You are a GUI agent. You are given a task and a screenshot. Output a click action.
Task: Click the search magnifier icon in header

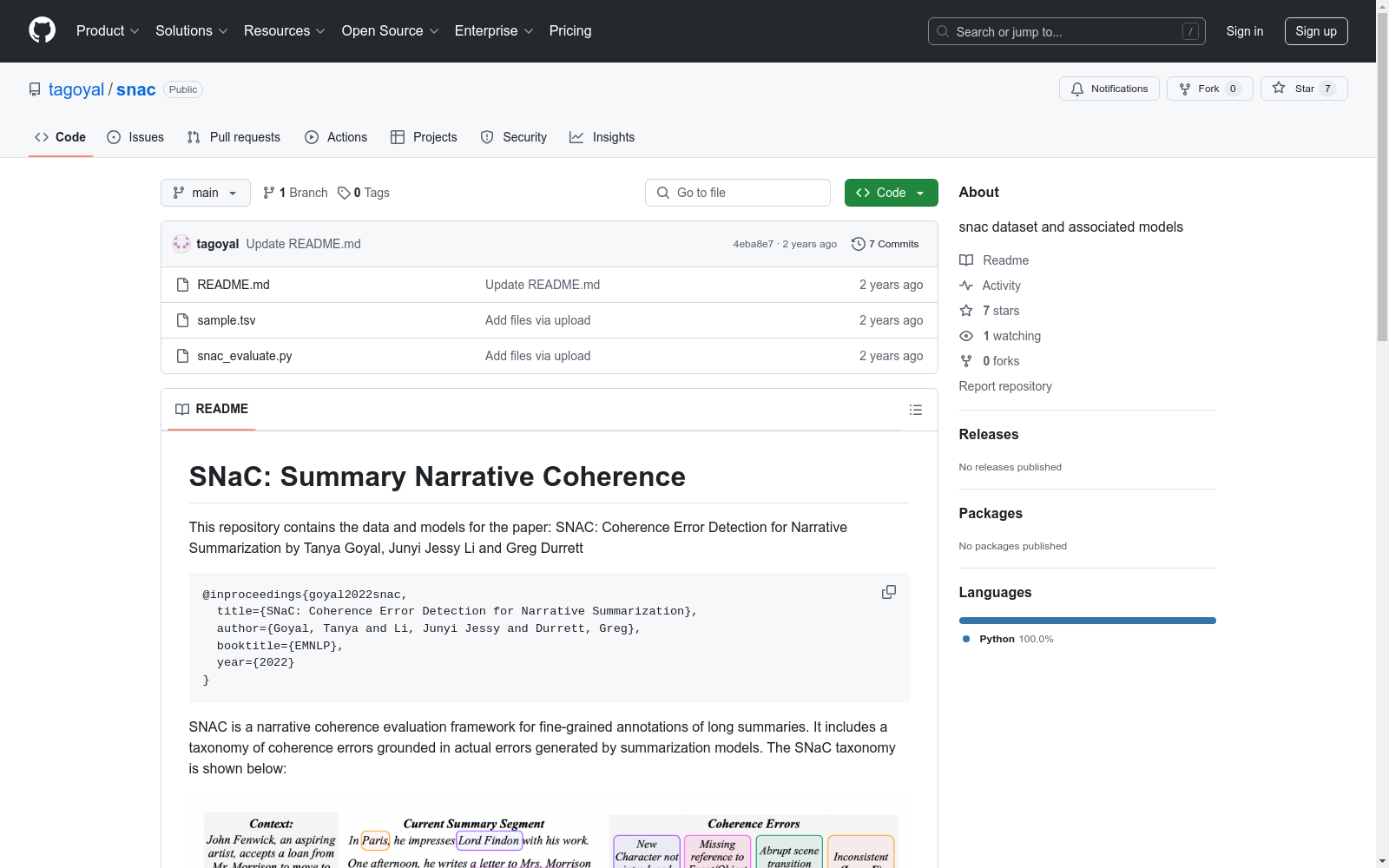coord(943,31)
